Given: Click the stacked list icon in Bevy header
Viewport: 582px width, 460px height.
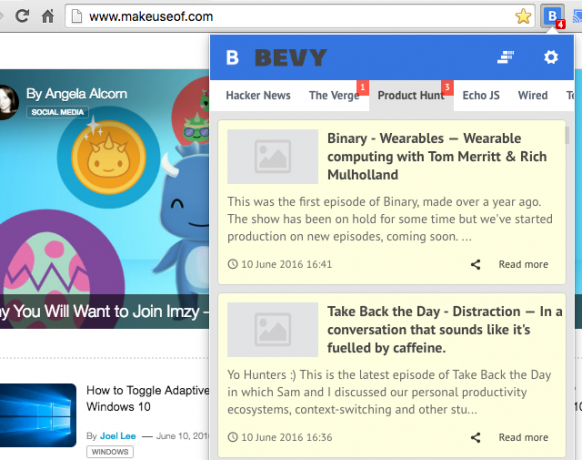Looking at the screenshot, I should (x=506, y=57).
